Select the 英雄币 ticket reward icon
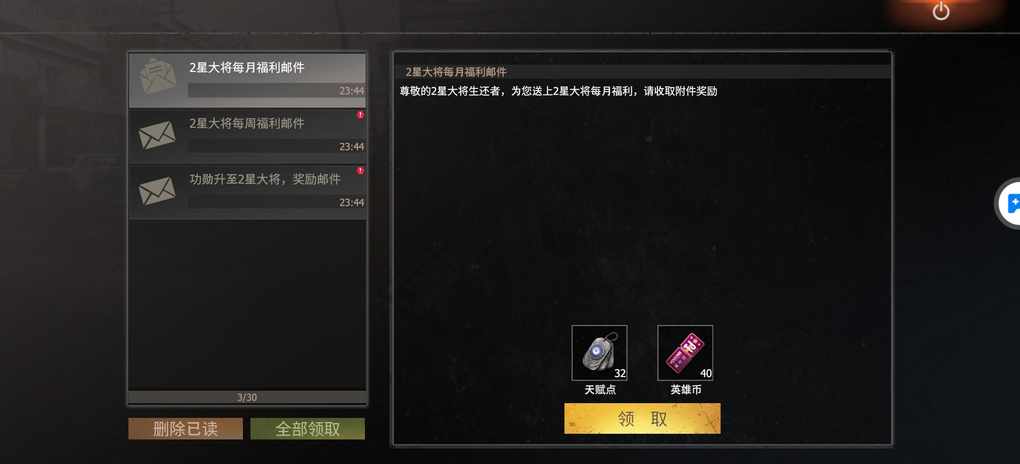 click(x=685, y=353)
